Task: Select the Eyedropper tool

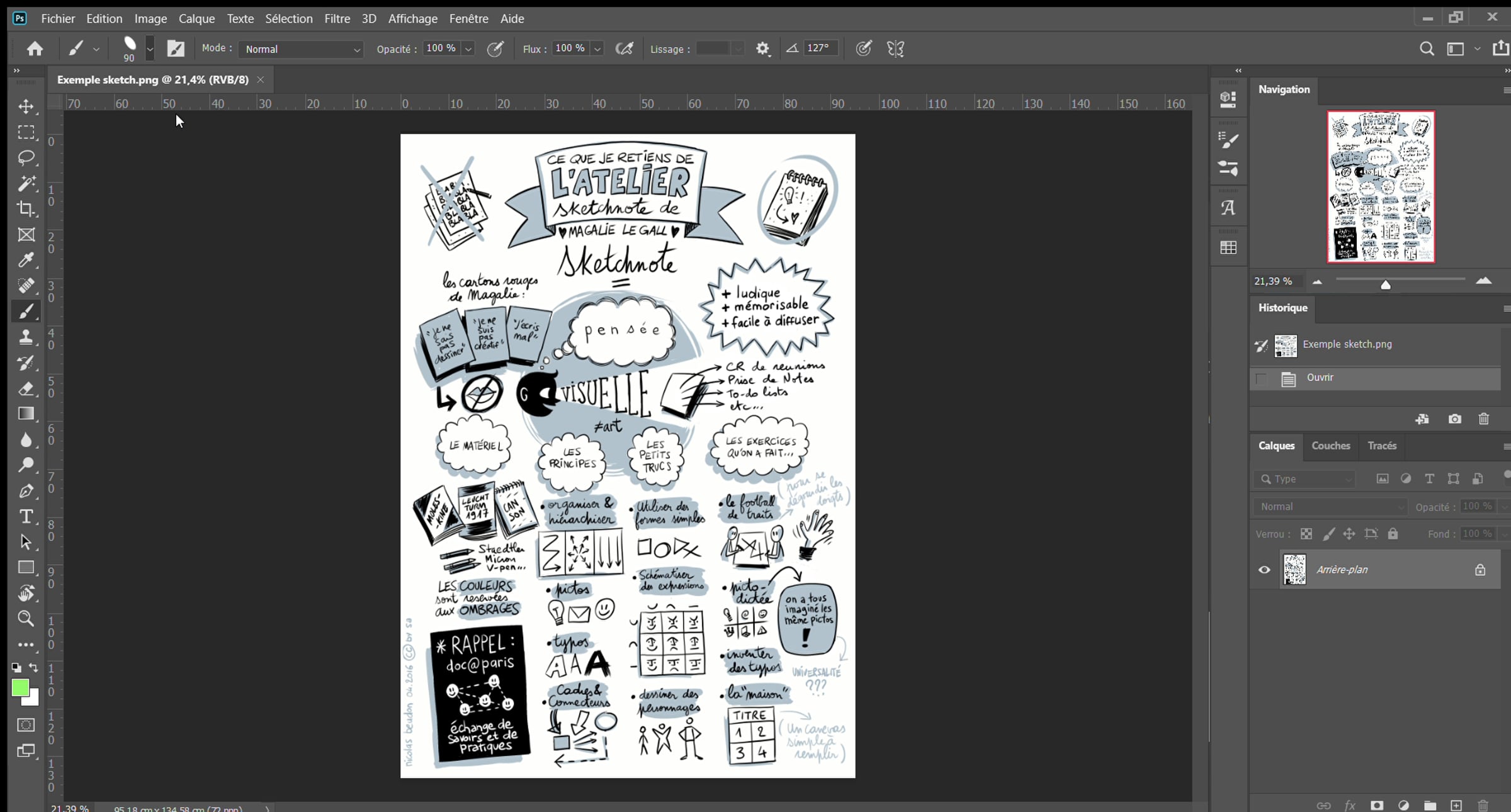Action: 26,260
